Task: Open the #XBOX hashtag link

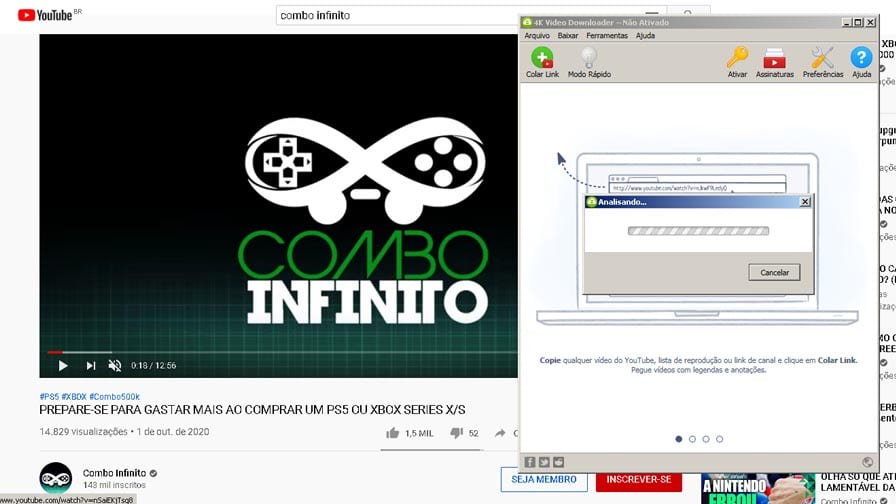Action: pyautogui.click(x=74, y=396)
